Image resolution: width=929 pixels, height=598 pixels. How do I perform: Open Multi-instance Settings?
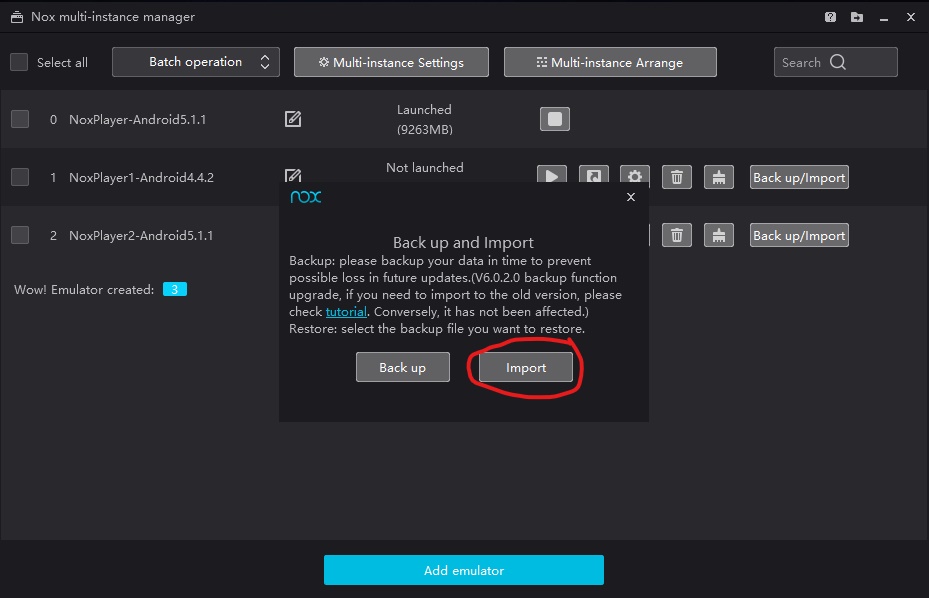(x=391, y=62)
